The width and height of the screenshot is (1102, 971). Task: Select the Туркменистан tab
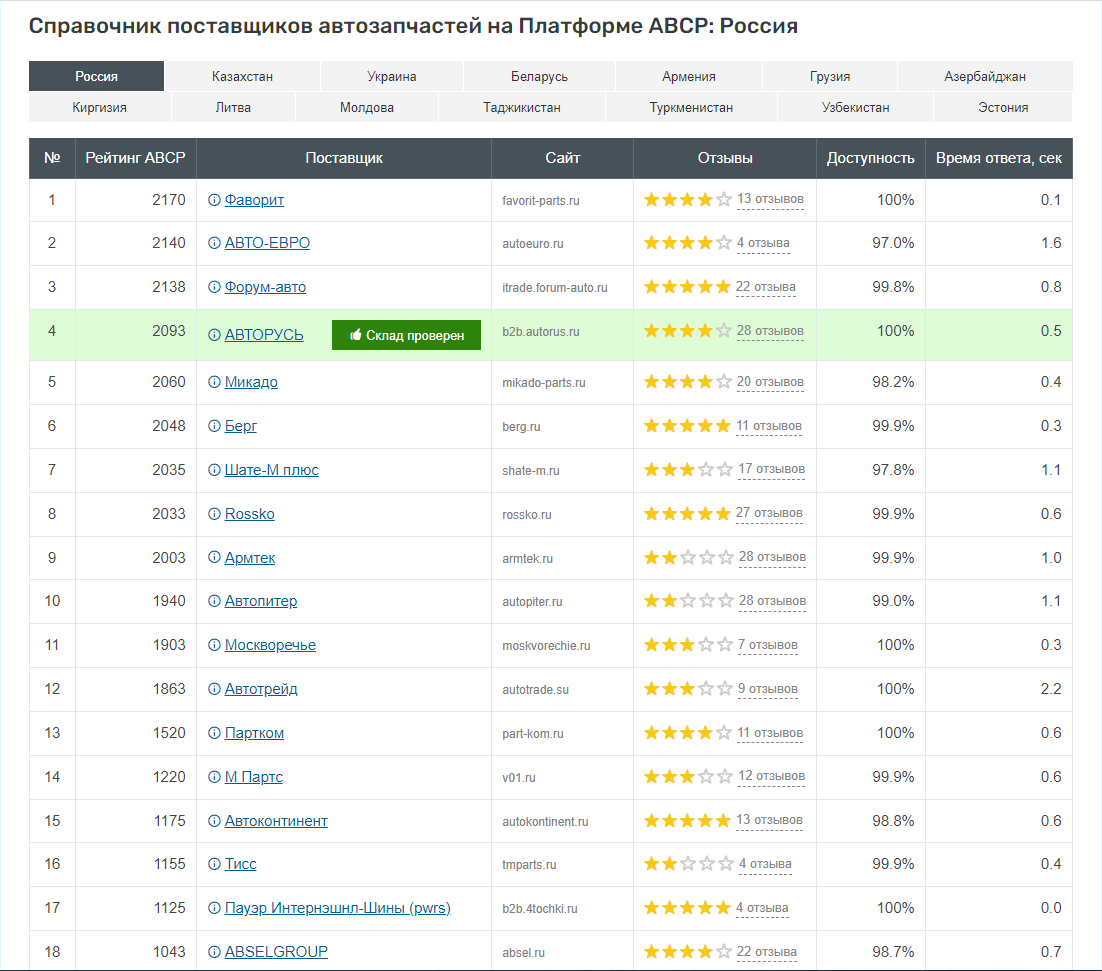pos(692,107)
